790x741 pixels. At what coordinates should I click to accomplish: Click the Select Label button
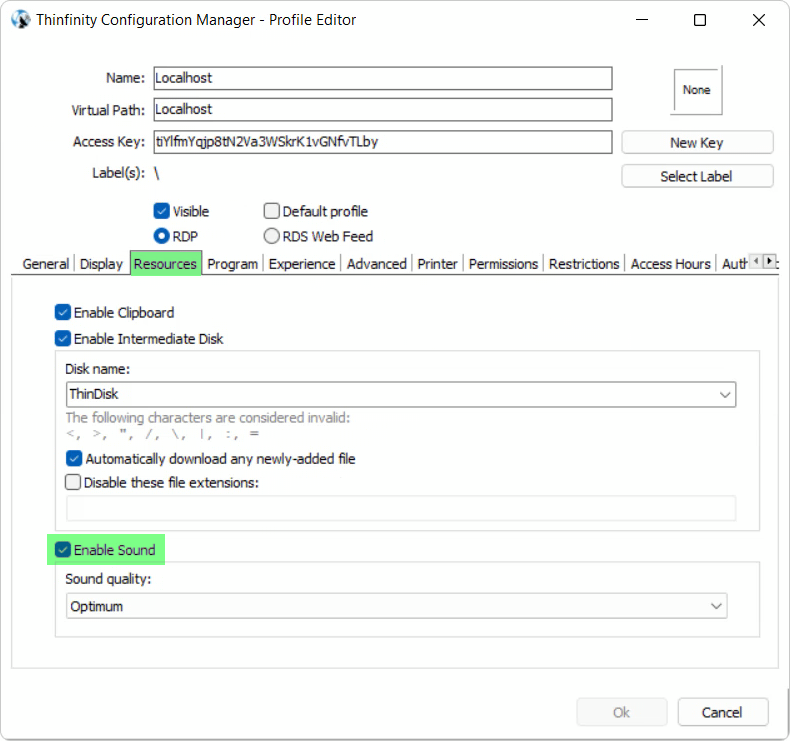[x=697, y=176]
